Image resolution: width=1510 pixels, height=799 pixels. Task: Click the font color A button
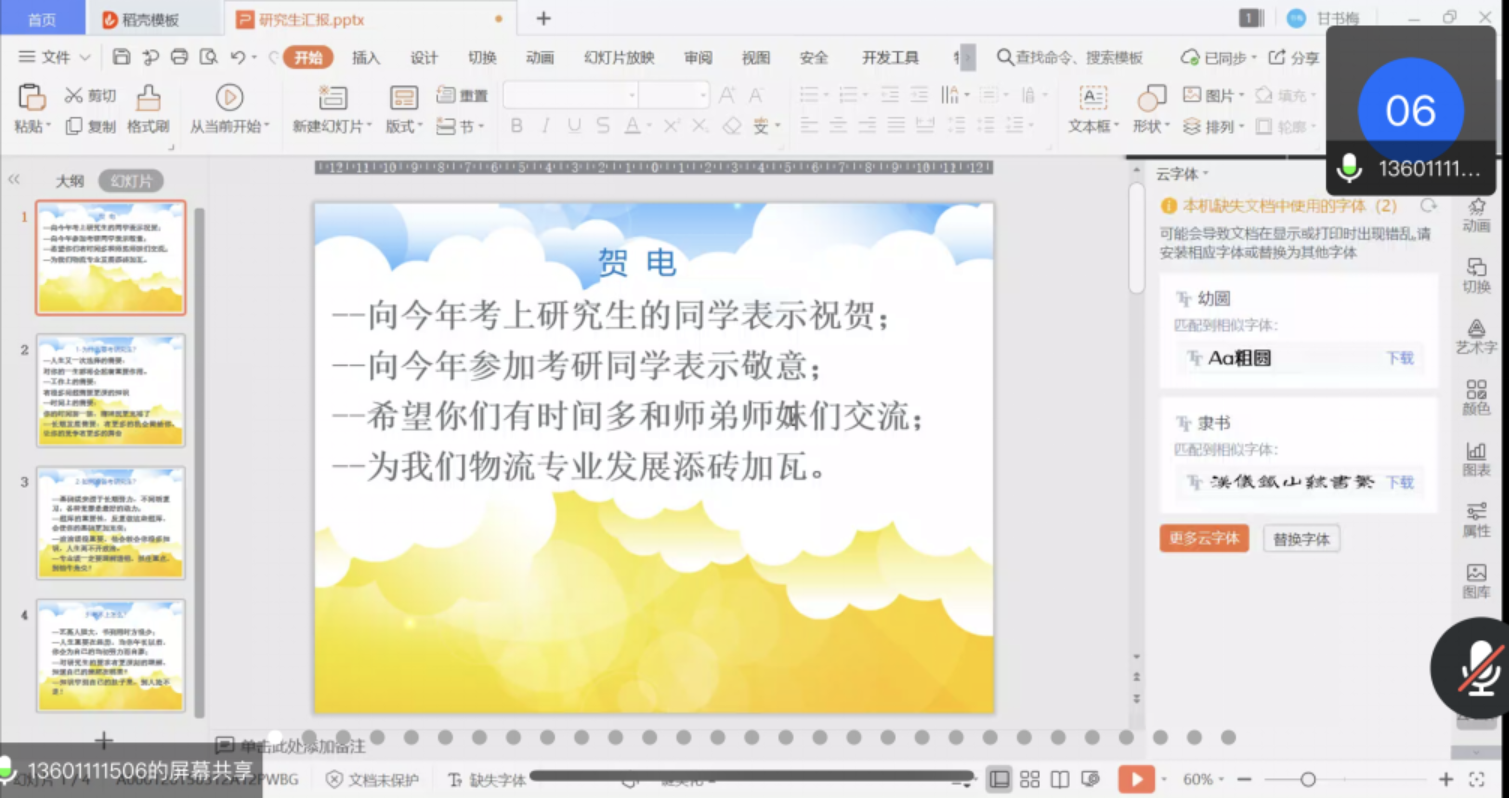pos(632,126)
